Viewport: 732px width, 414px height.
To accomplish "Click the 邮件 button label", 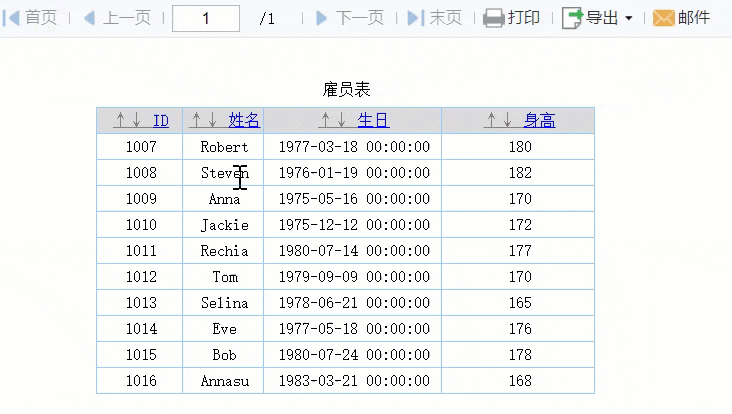I will coord(695,18).
